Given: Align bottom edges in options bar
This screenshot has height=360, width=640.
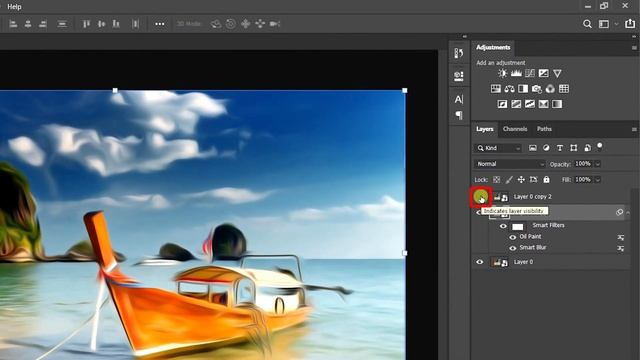Looking at the screenshot, I should 116,24.
